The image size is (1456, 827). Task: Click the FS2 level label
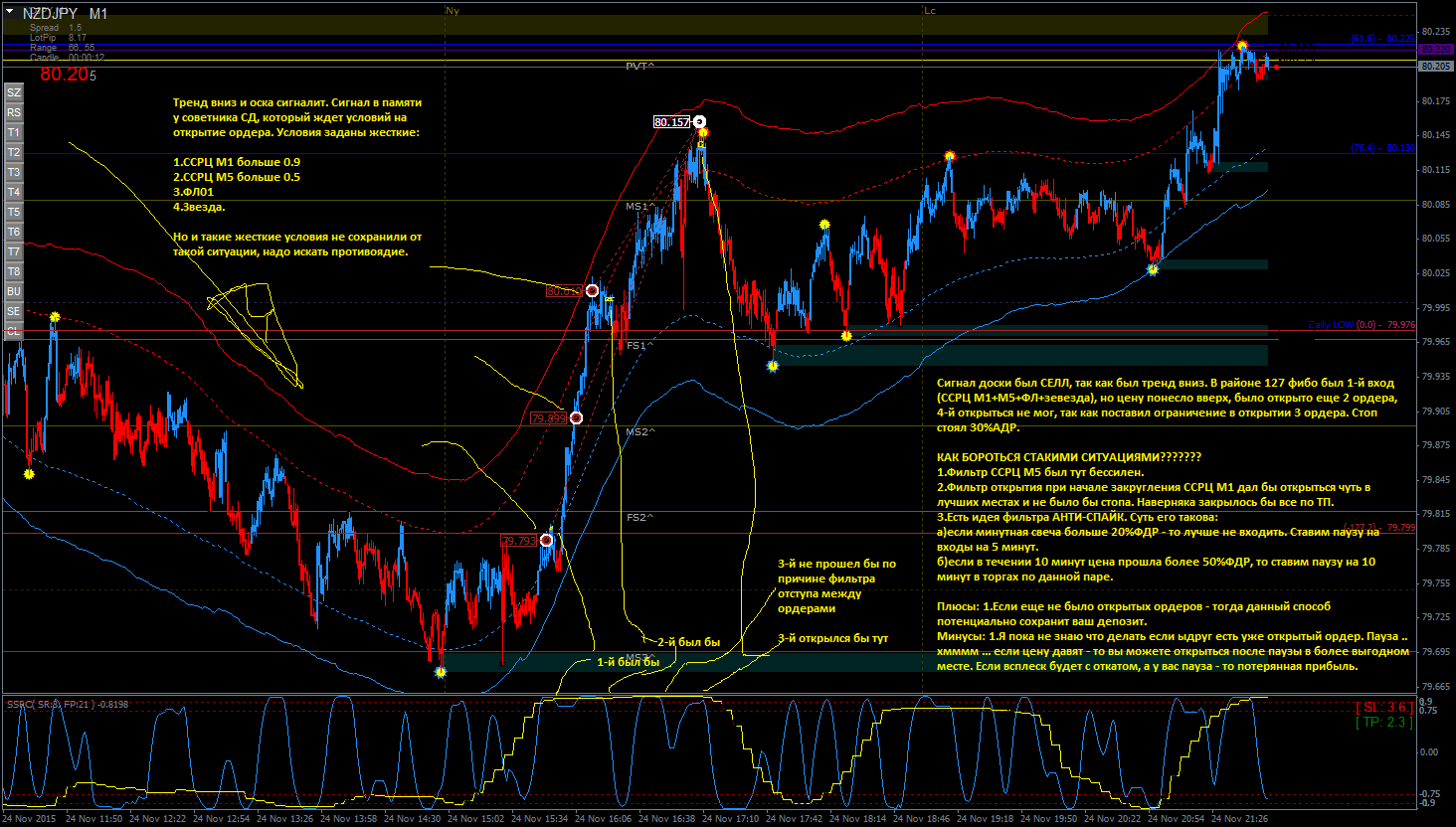point(639,518)
